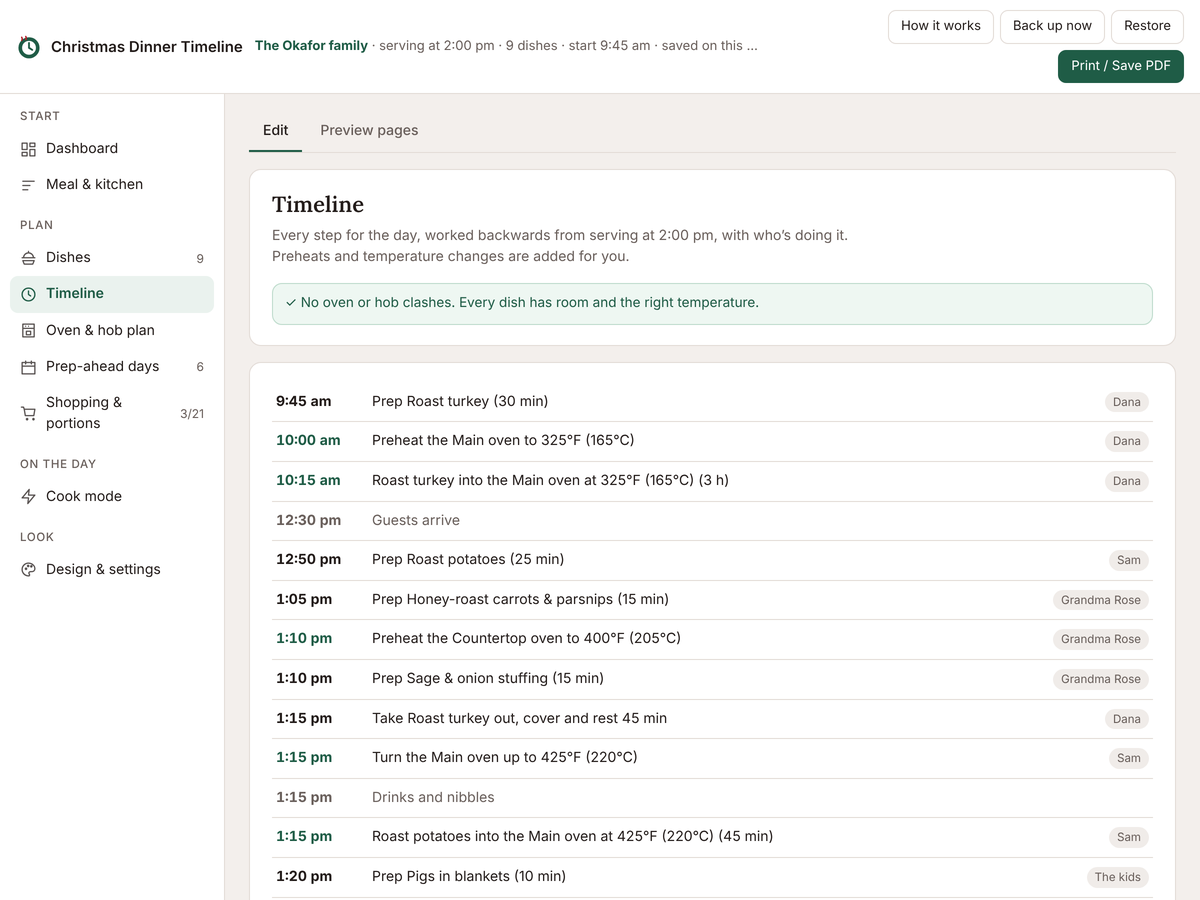
Task: Click Turn the Main oven up step
Action: point(504,757)
